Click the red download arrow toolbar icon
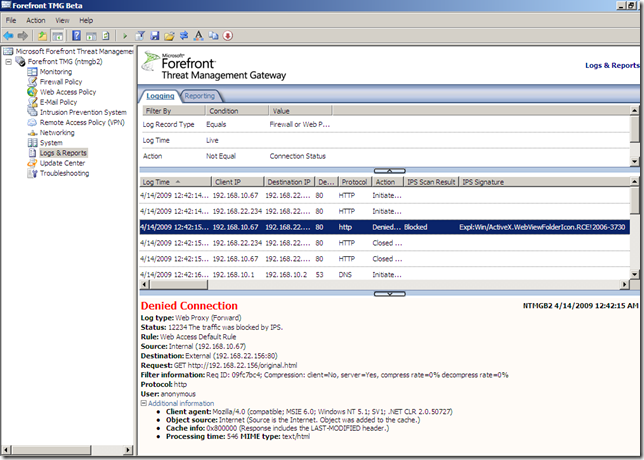Screen dimensions: 644x460 point(228,36)
